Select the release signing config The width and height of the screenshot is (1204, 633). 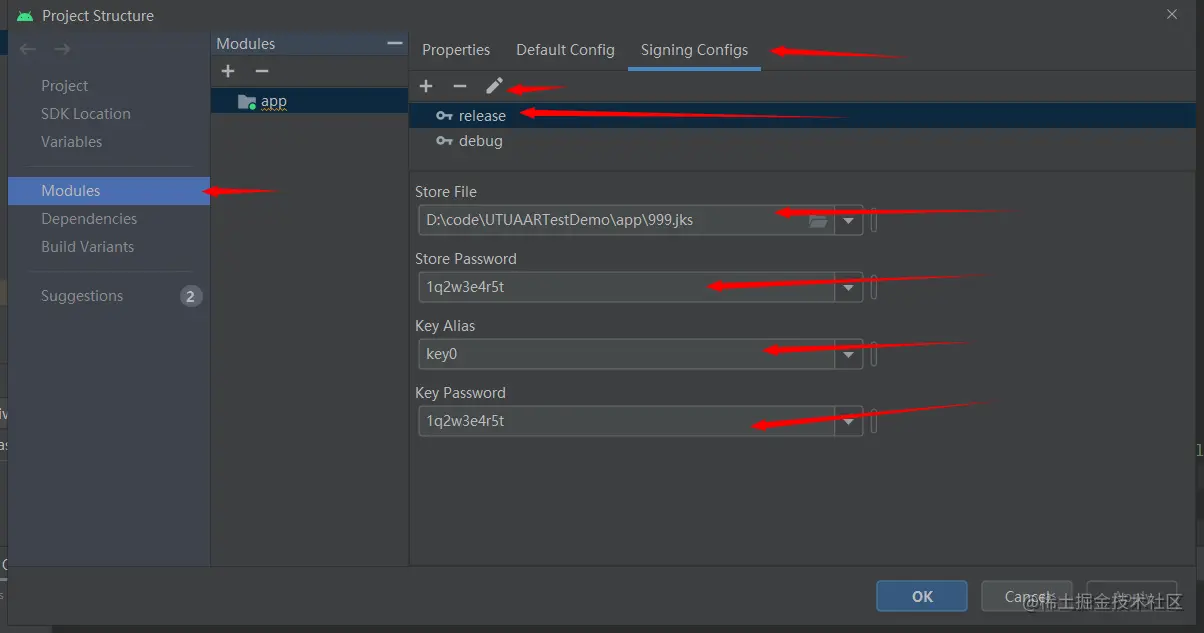pos(802,116)
